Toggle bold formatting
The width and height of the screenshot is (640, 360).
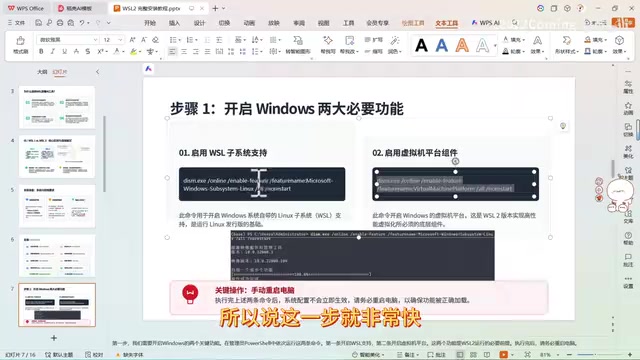tap(41, 51)
